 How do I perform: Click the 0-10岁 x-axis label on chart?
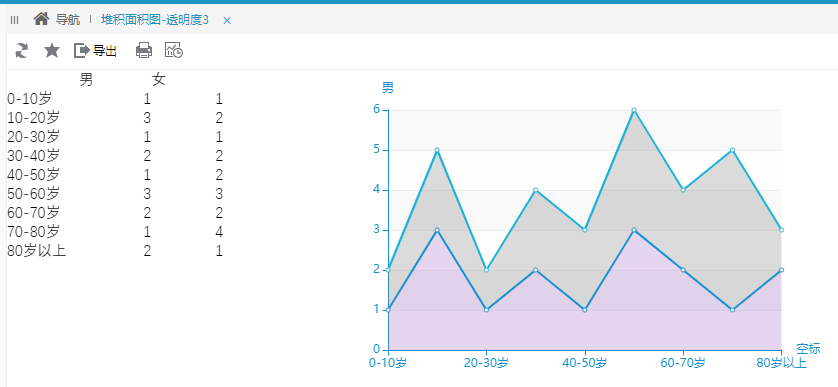pyautogui.click(x=388, y=363)
